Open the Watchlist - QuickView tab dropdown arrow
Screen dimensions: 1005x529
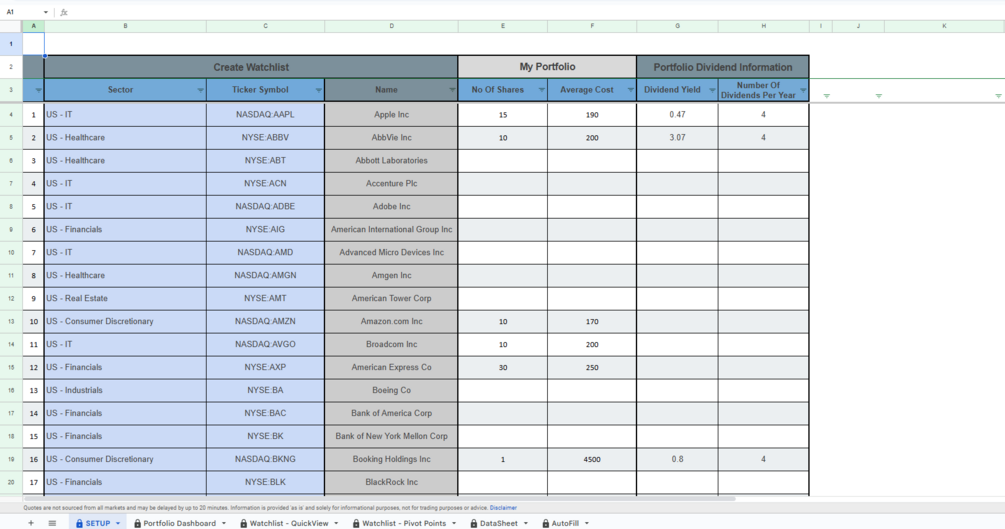[x=336, y=523]
